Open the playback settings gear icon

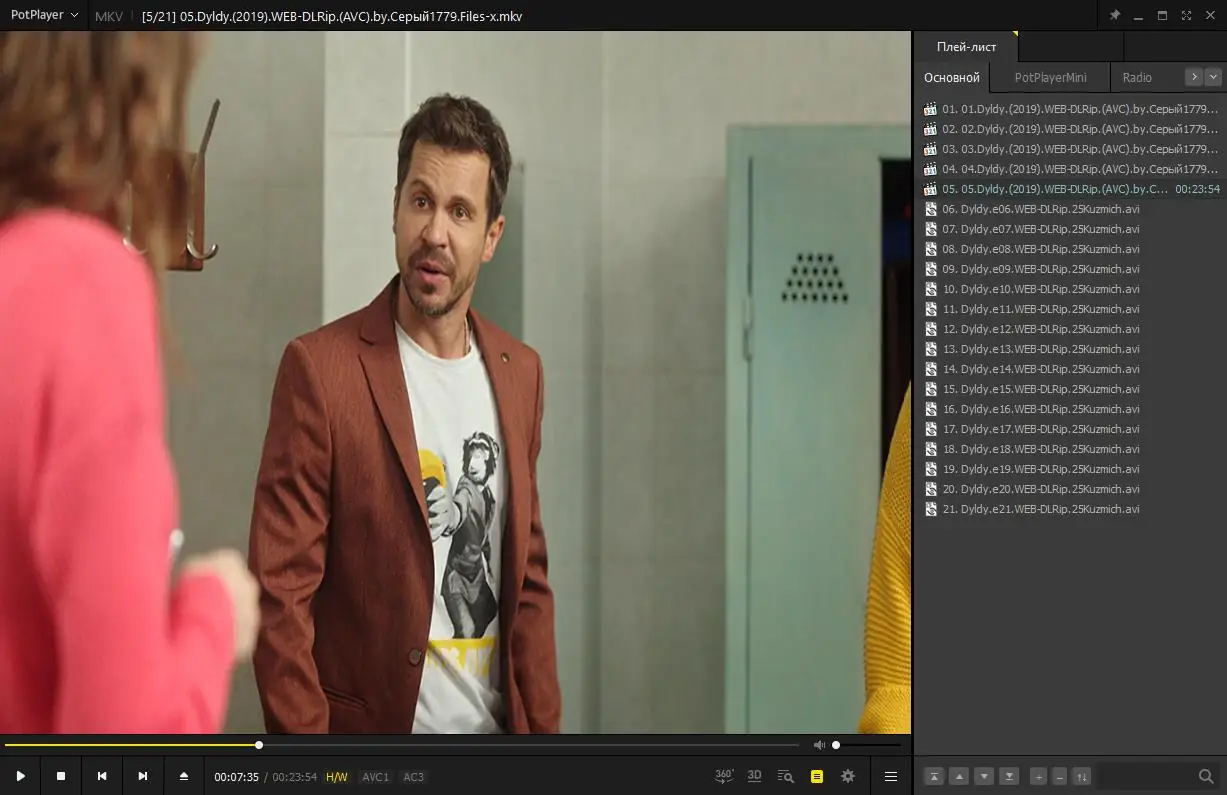pos(848,776)
